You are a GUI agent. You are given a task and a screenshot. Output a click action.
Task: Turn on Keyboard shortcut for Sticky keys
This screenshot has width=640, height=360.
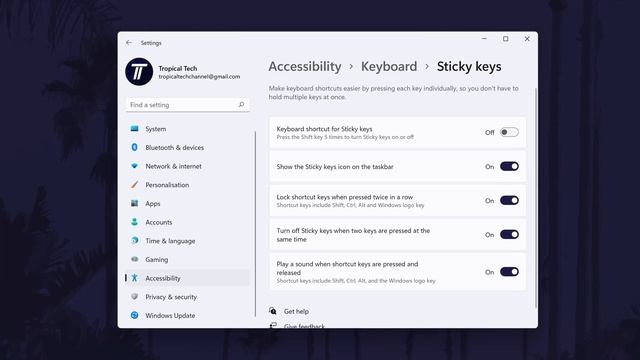point(509,132)
